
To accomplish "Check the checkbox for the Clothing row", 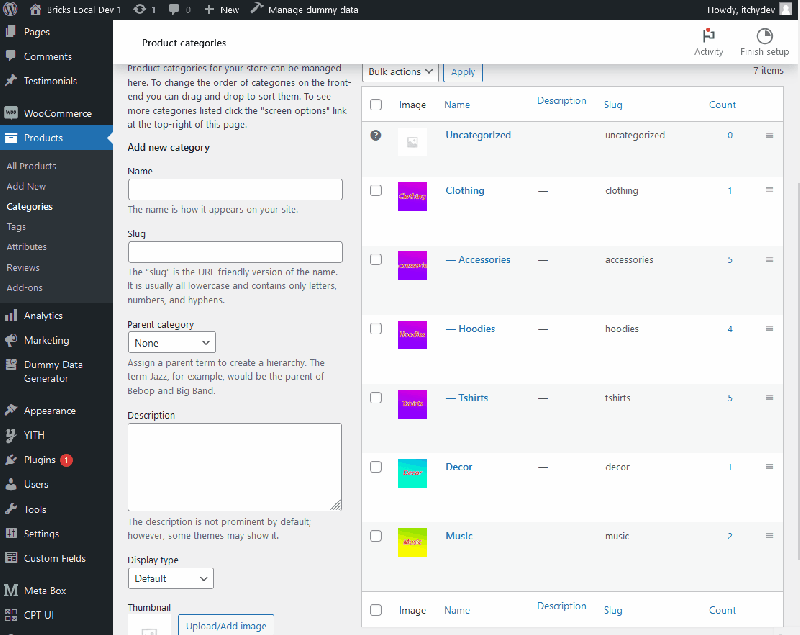I will click(x=376, y=189).
